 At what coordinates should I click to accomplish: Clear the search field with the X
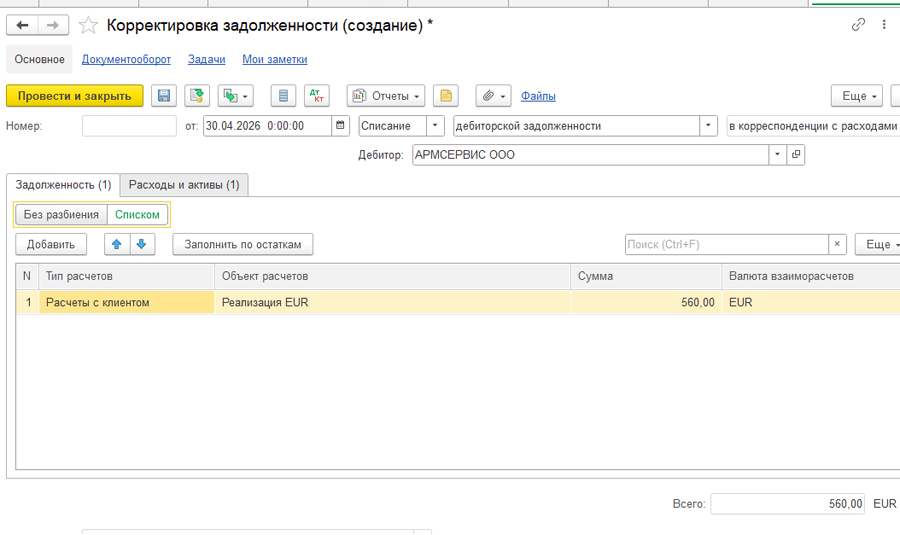837,244
